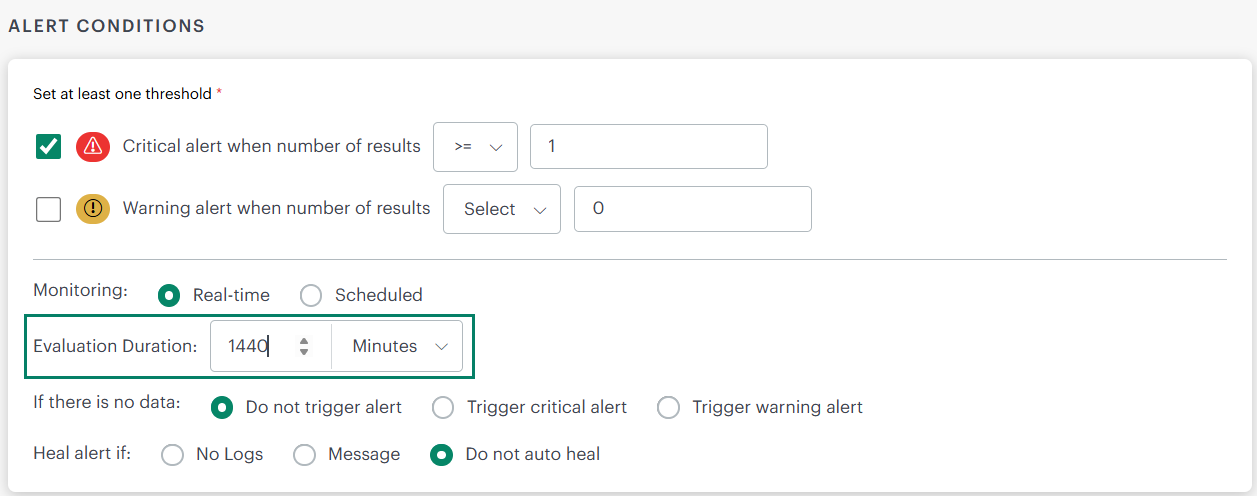Click the Evaluation Duration field showing 1440
The image size is (1257, 496).
255,346
